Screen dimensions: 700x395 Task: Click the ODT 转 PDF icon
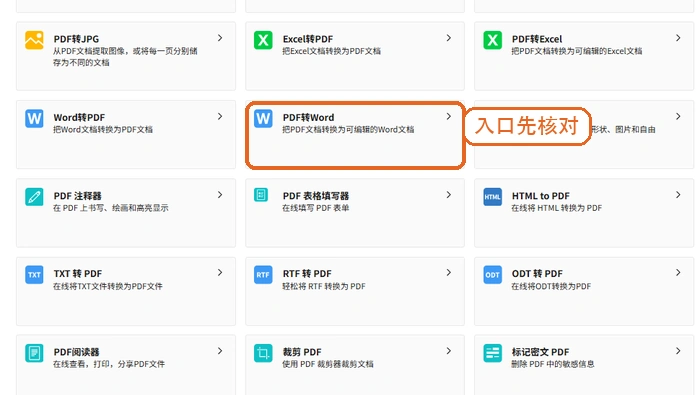coord(492,275)
